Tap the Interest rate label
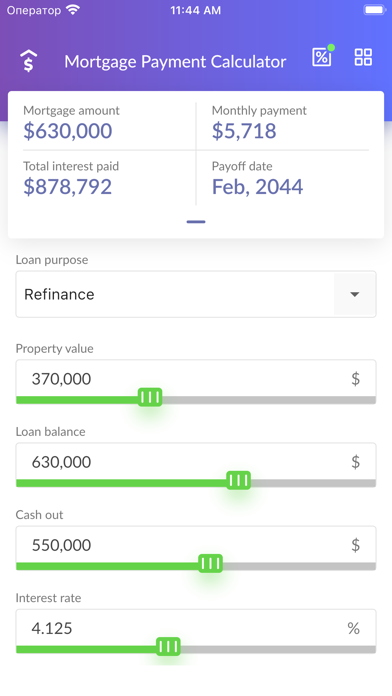Screen dimensions: 392x696 tap(48, 598)
